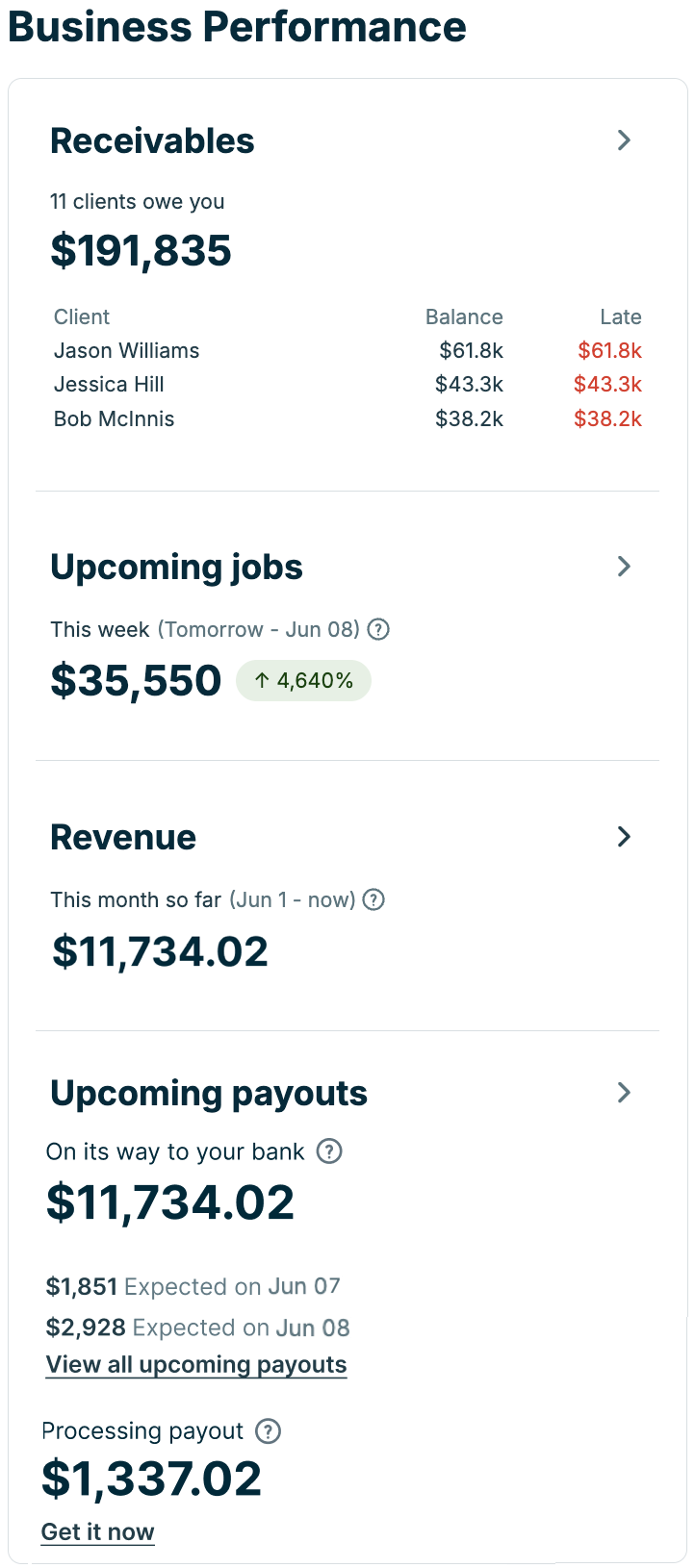Expand Upcoming jobs with the arrow
This screenshot has height=1568, width=695.
[624, 567]
